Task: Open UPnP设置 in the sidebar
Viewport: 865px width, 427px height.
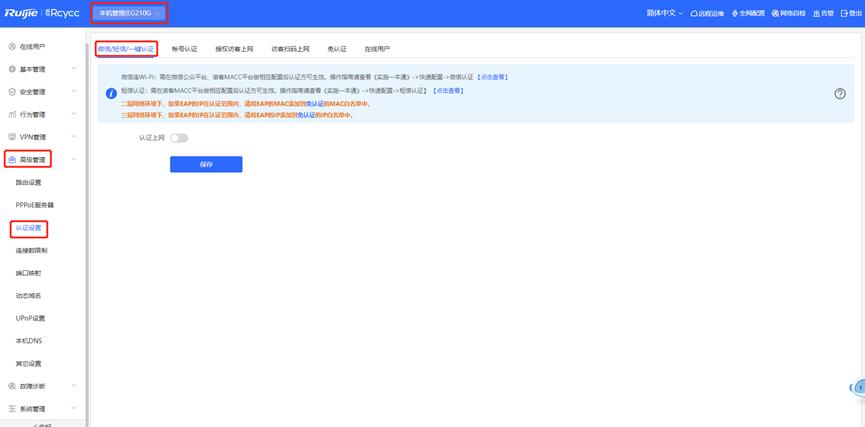Action: [30, 318]
